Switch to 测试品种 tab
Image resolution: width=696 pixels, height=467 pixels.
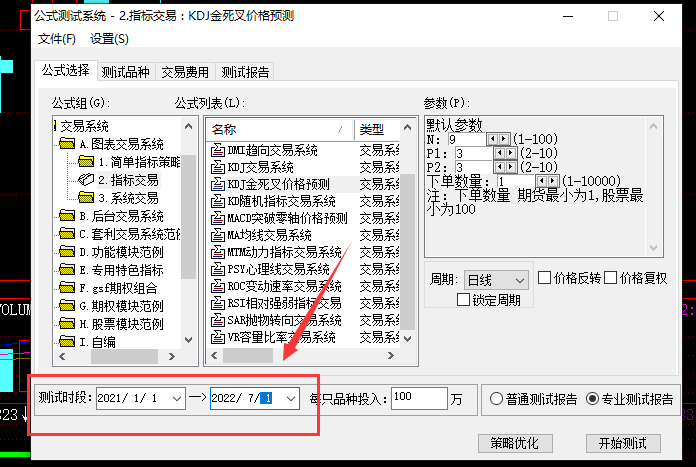[x=126, y=72]
